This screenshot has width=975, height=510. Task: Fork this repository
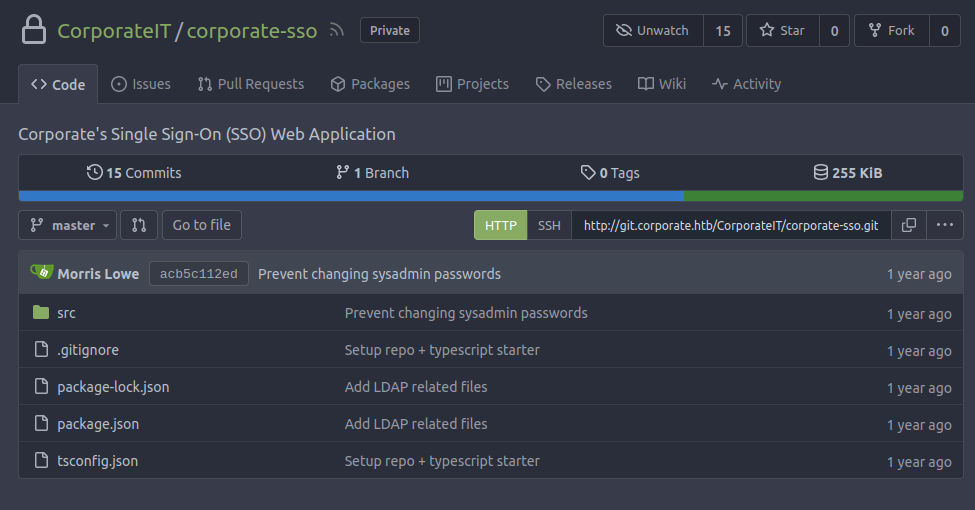(891, 31)
